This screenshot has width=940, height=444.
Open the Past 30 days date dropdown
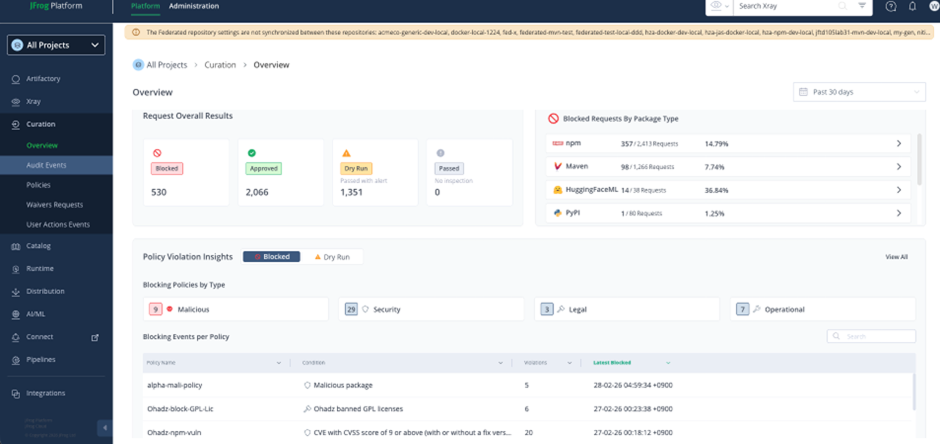[859, 92]
